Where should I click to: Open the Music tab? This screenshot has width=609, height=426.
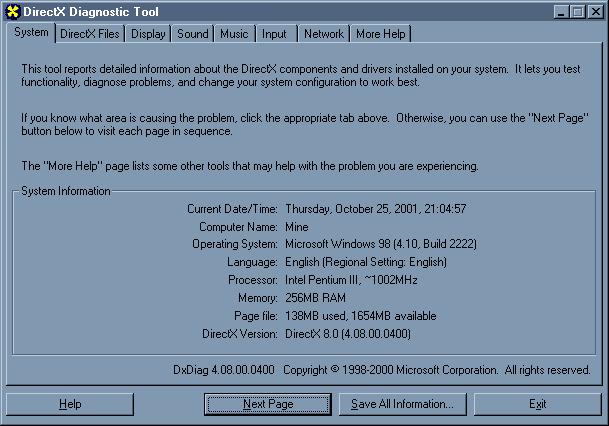234,34
